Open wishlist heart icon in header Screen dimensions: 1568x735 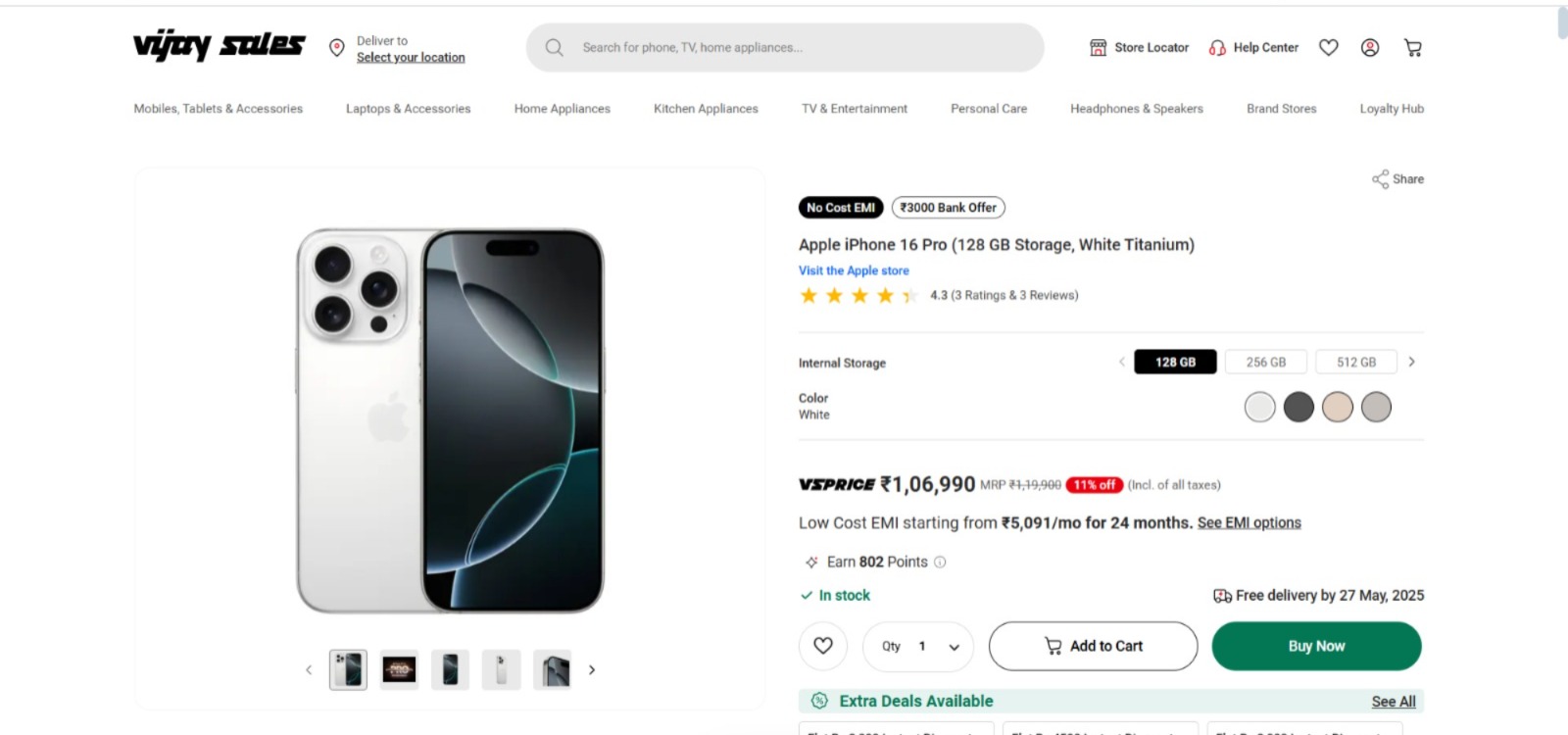[x=1328, y=47]
